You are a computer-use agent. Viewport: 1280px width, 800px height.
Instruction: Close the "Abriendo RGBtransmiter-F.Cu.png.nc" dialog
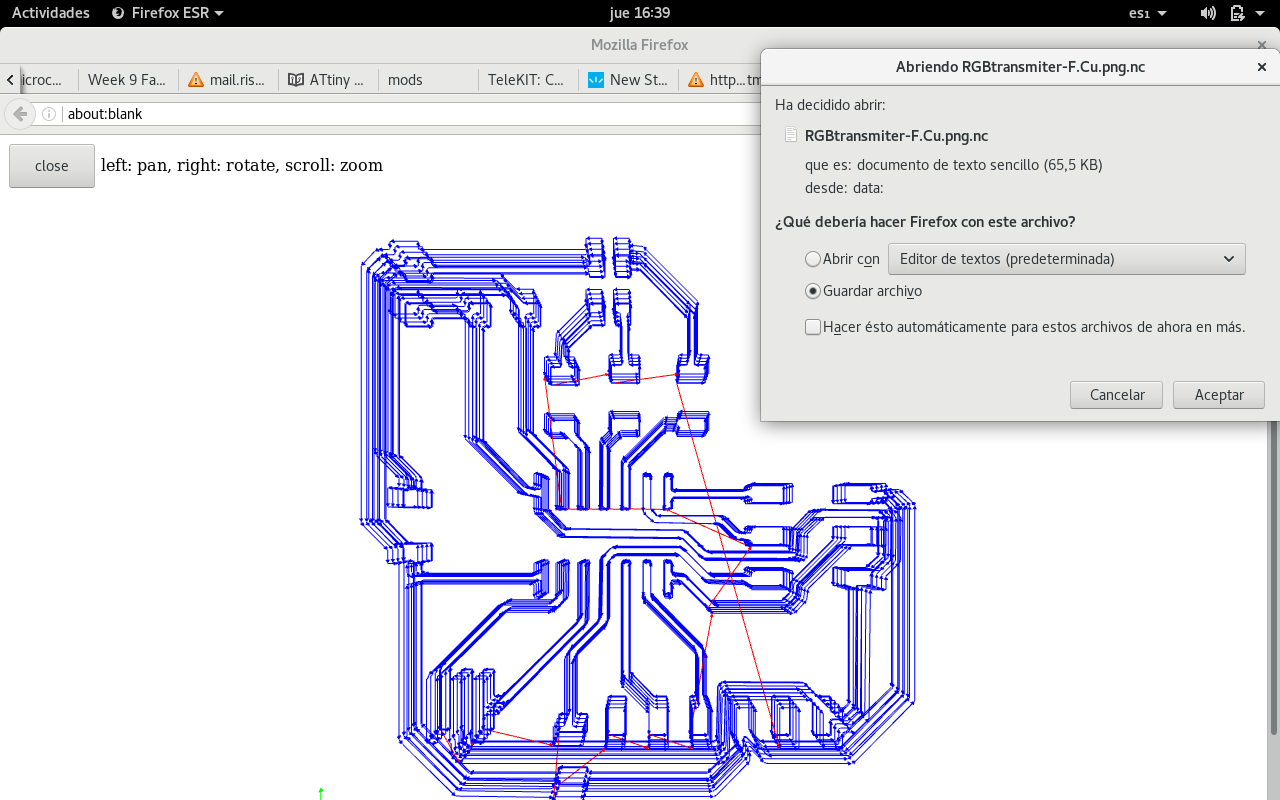point(1262,67)
